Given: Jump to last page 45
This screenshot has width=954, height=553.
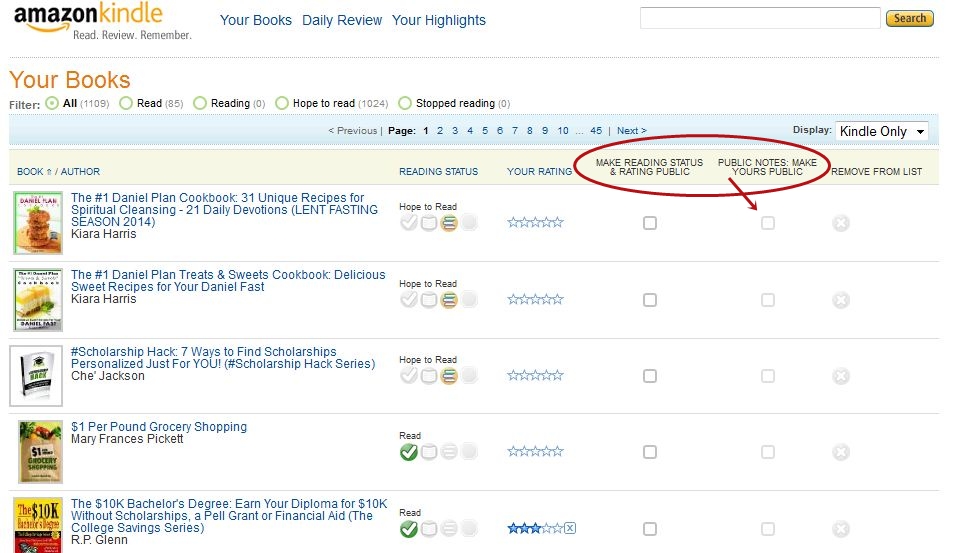Looking at the screenshot, I should 596,131.
